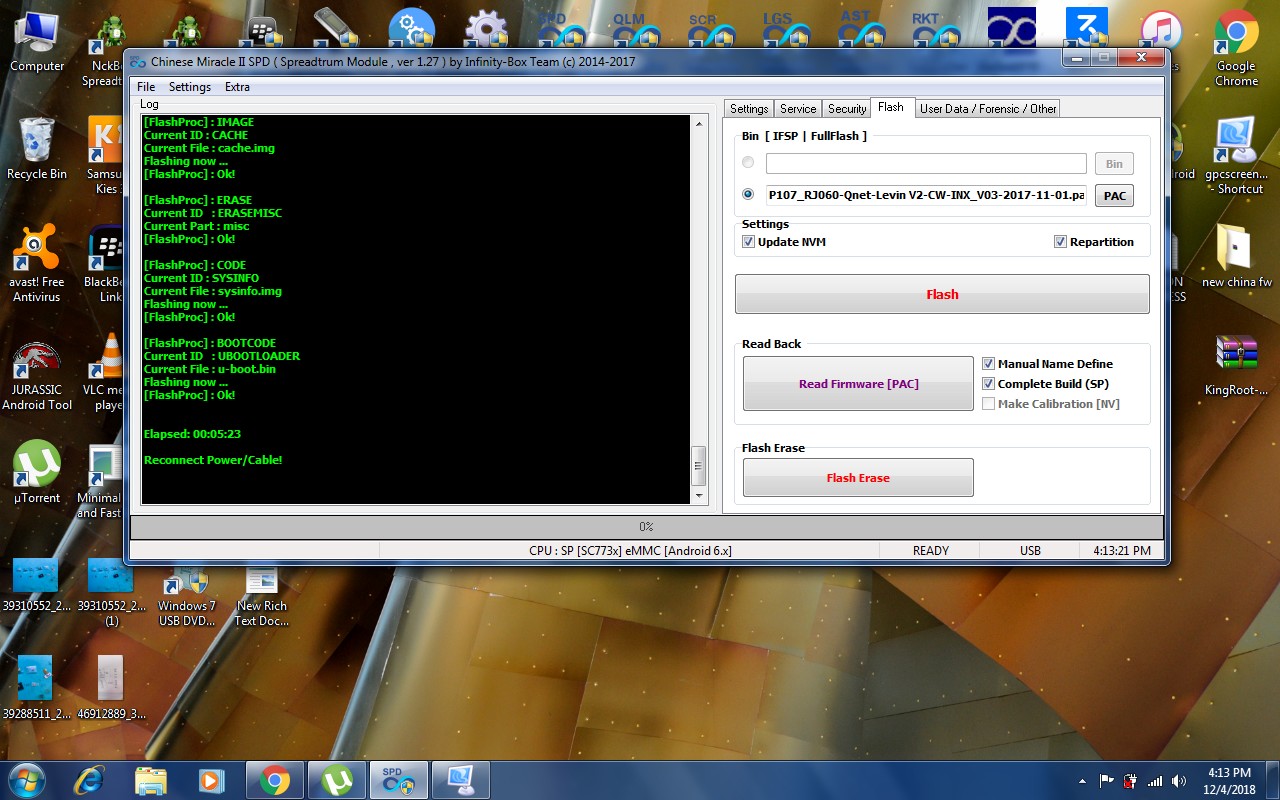Click the Flash Erase button

coord(858,477)
